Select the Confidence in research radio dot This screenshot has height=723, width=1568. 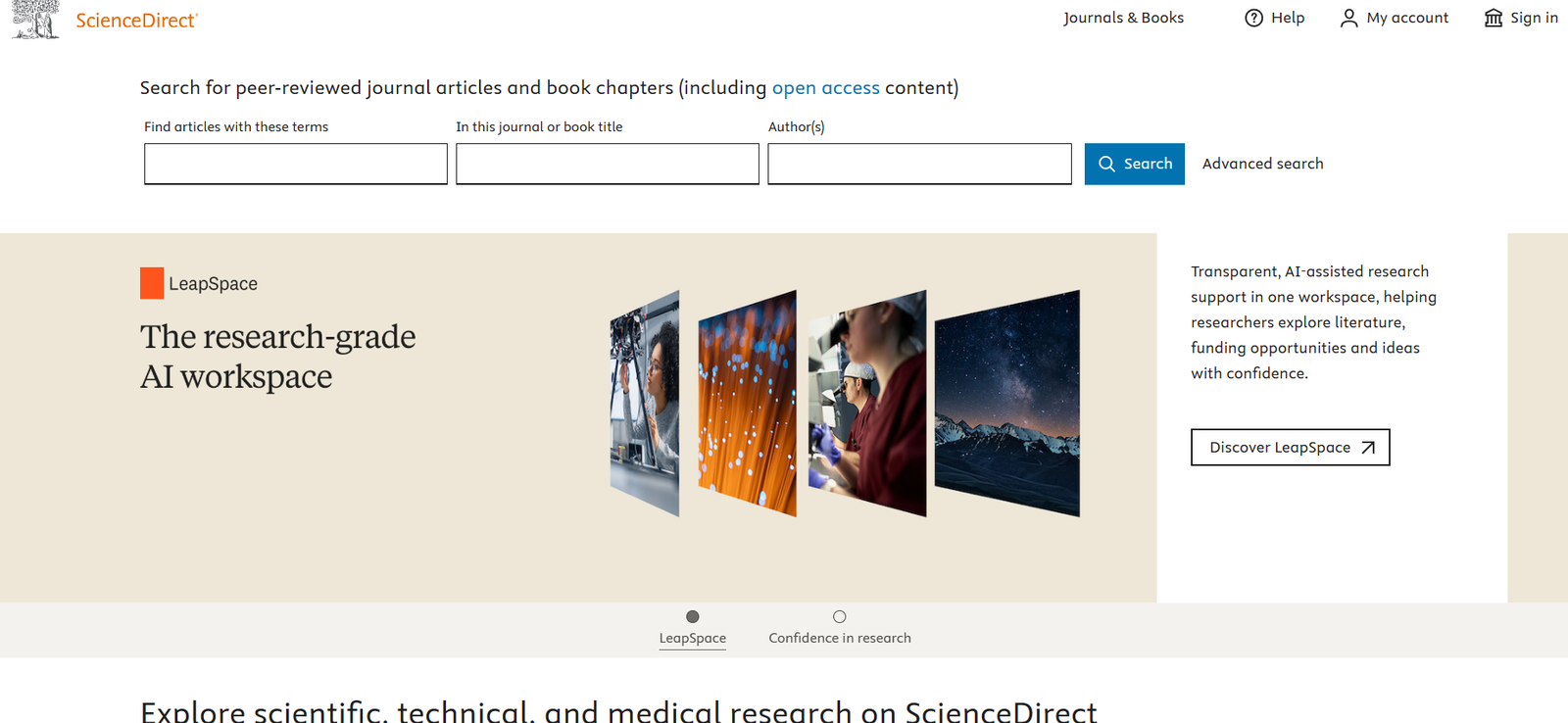839,616
